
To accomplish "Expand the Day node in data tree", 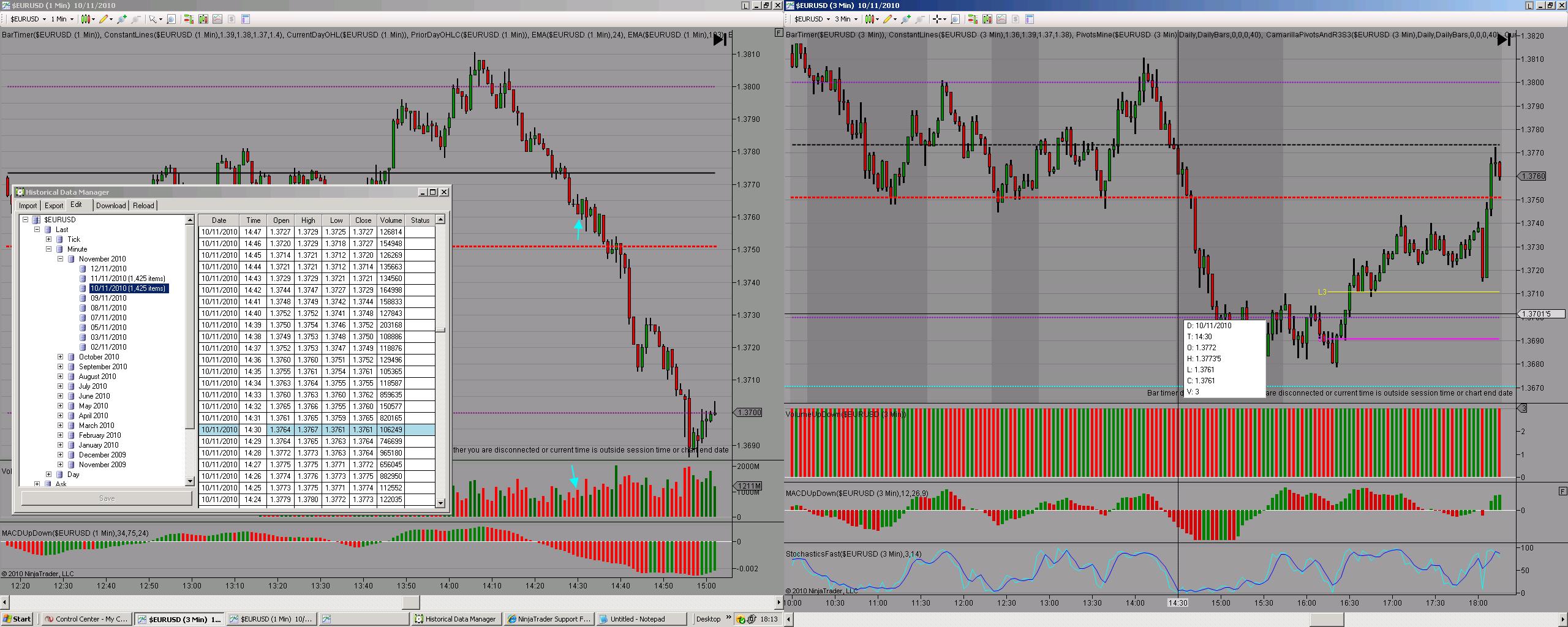I will click(x=48, y=475).
